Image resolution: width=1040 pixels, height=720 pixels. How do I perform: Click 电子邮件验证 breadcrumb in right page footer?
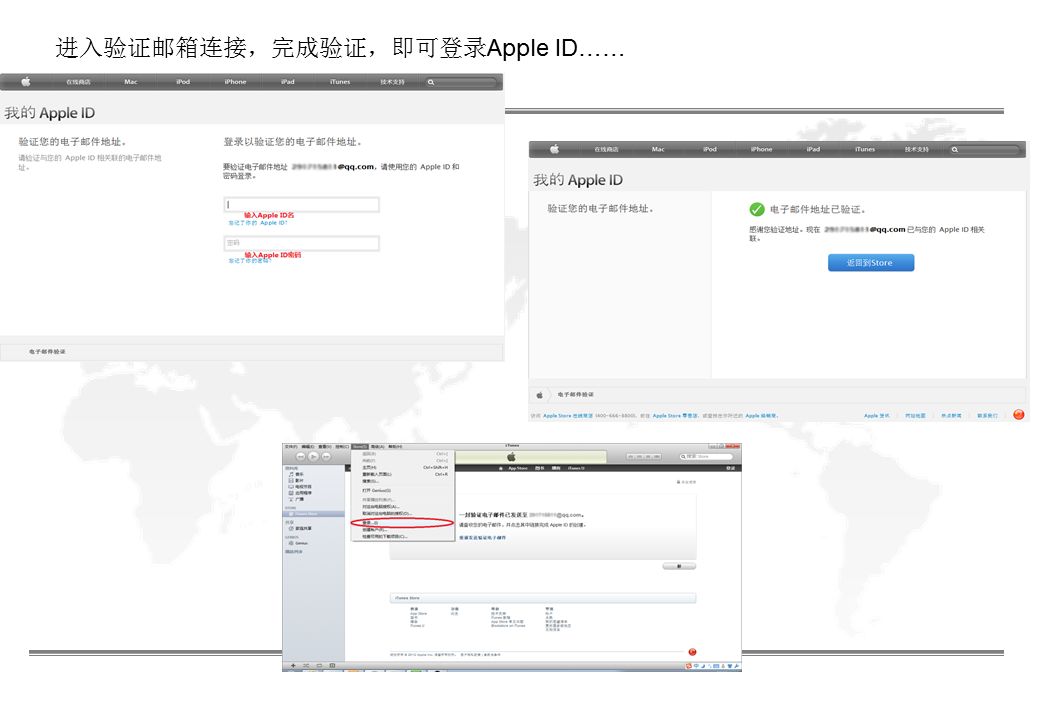click(x=576, y=394)
